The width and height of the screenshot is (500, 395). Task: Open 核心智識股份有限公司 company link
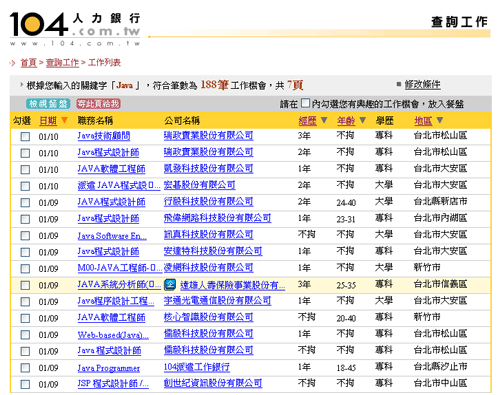coord(208,317)
